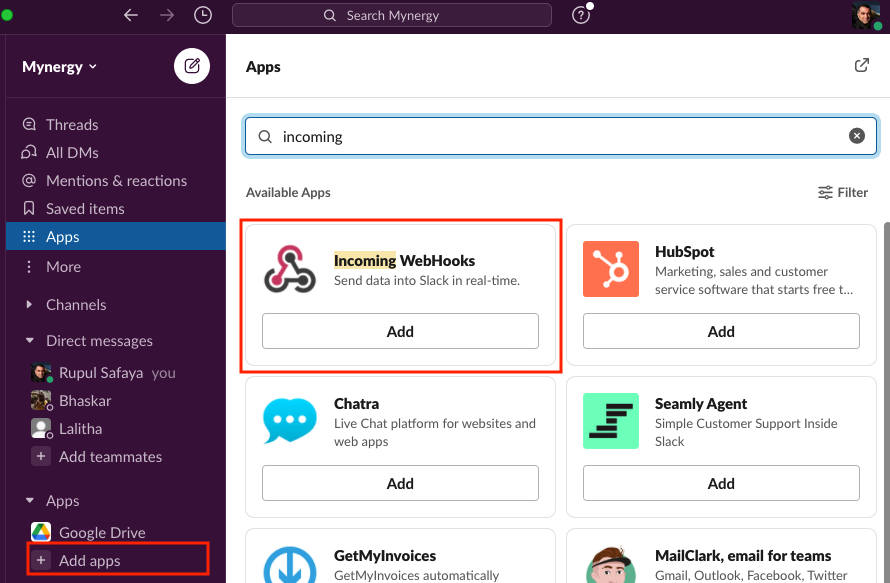Open MailClark, email for teams title
The height and width of the screenshot is (583, 890).
pyautogui.click(x=743, y=556)
